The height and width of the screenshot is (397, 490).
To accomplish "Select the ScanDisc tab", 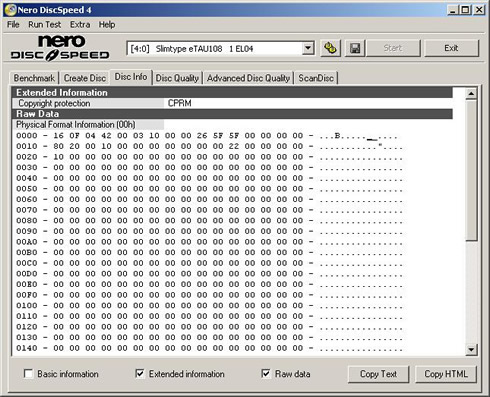I will click(316, 78).
